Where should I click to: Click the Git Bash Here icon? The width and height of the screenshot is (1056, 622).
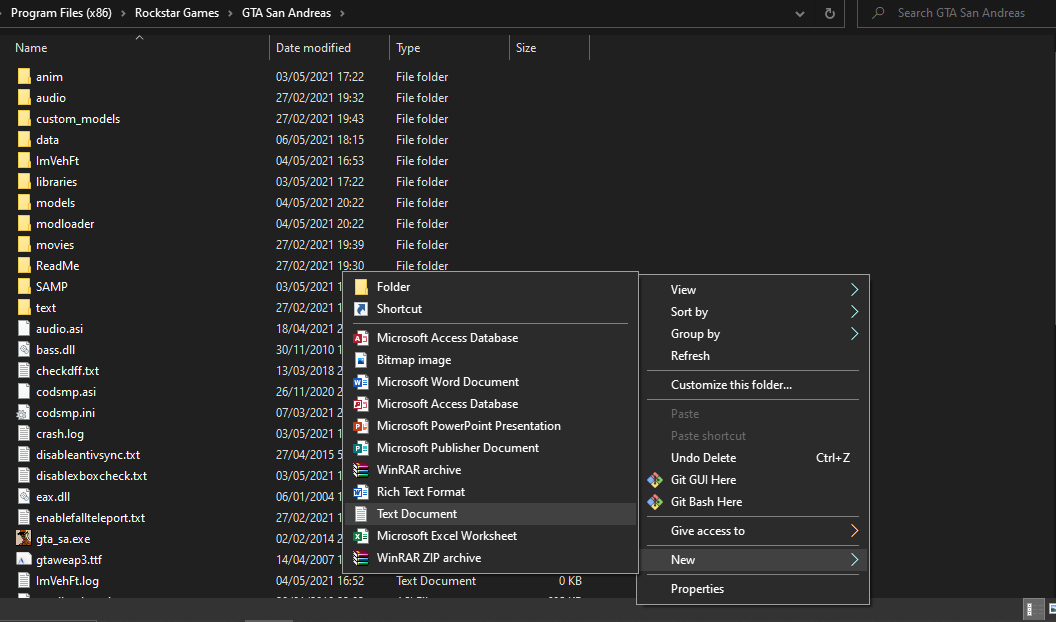[655, 502]
